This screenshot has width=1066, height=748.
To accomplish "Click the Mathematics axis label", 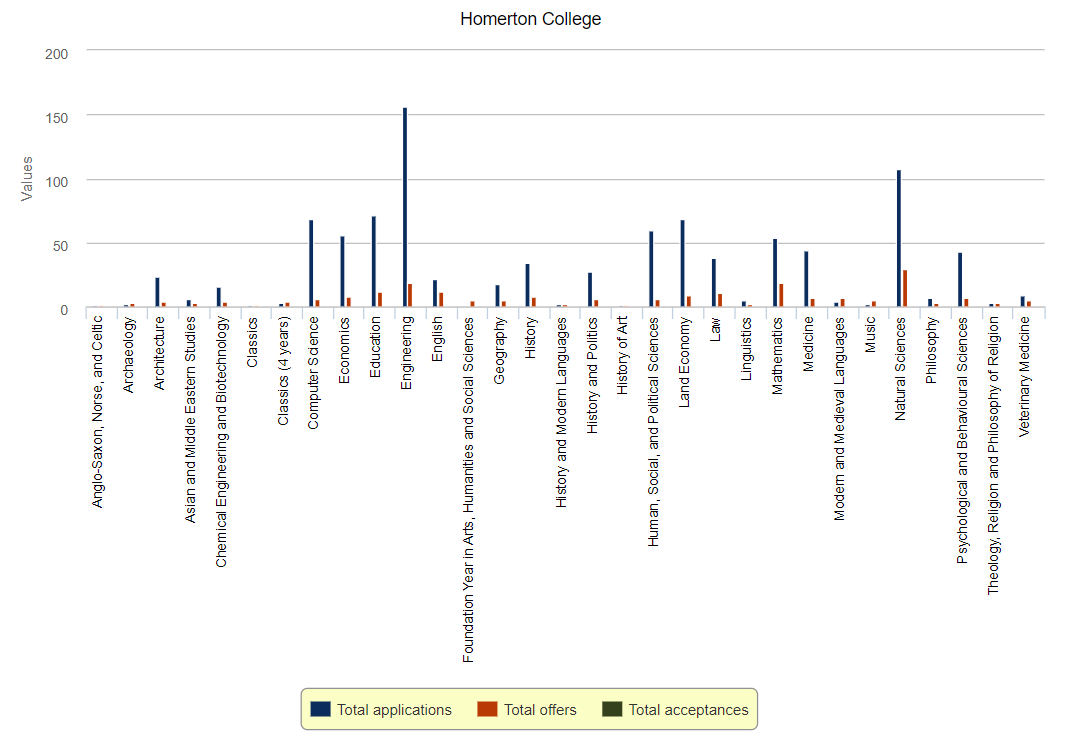I will (x=777, y=356).
